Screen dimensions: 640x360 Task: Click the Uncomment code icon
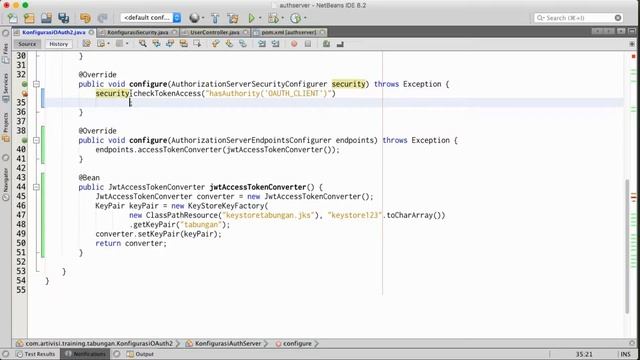coord(340,44)
